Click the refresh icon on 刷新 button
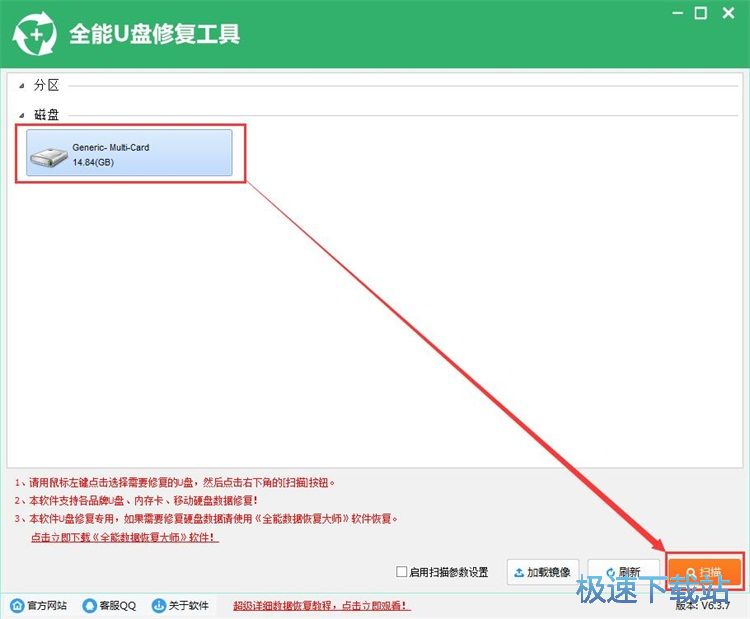The image size is (750, 619). 611,573
